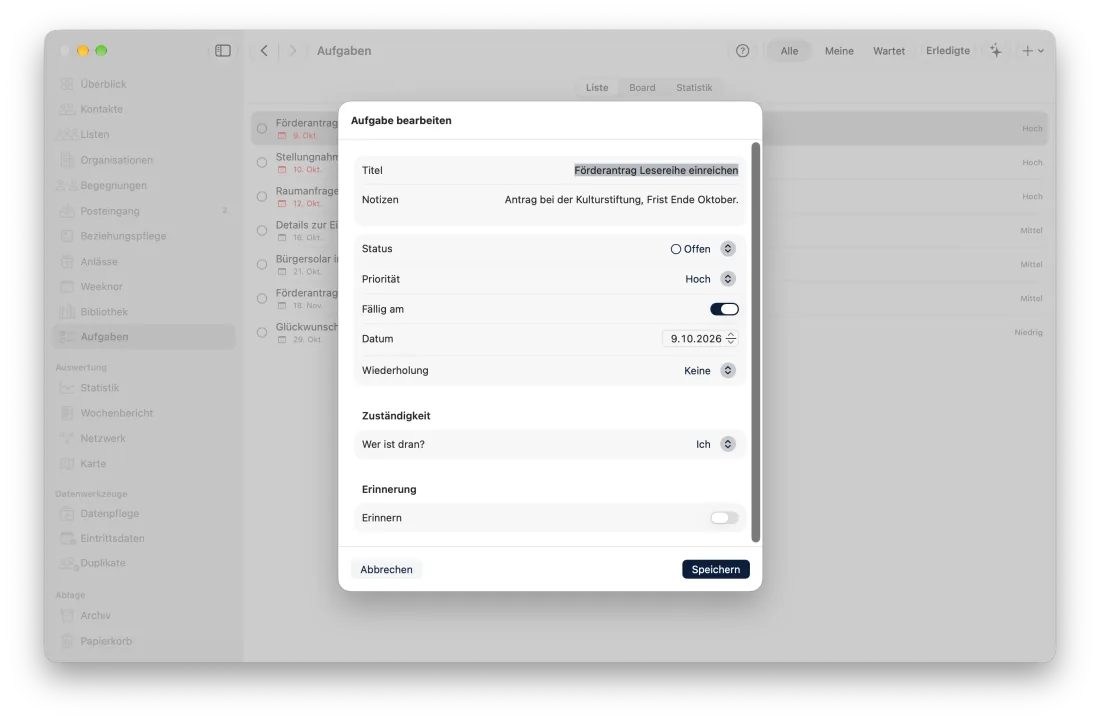This screenshot has width=1100, height=721.
Task: Switch to the Board tab
Action: (642, 88)
